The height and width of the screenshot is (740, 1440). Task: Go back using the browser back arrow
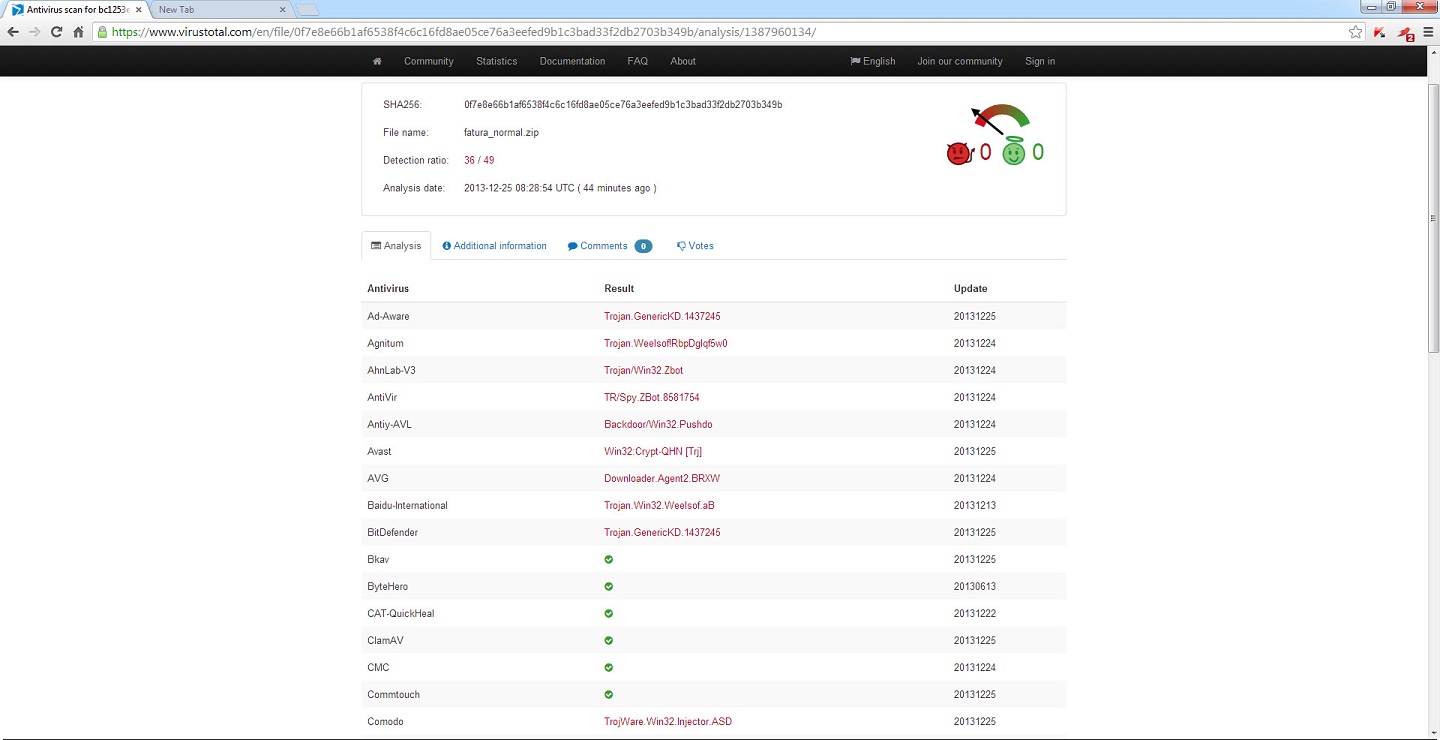13,32
